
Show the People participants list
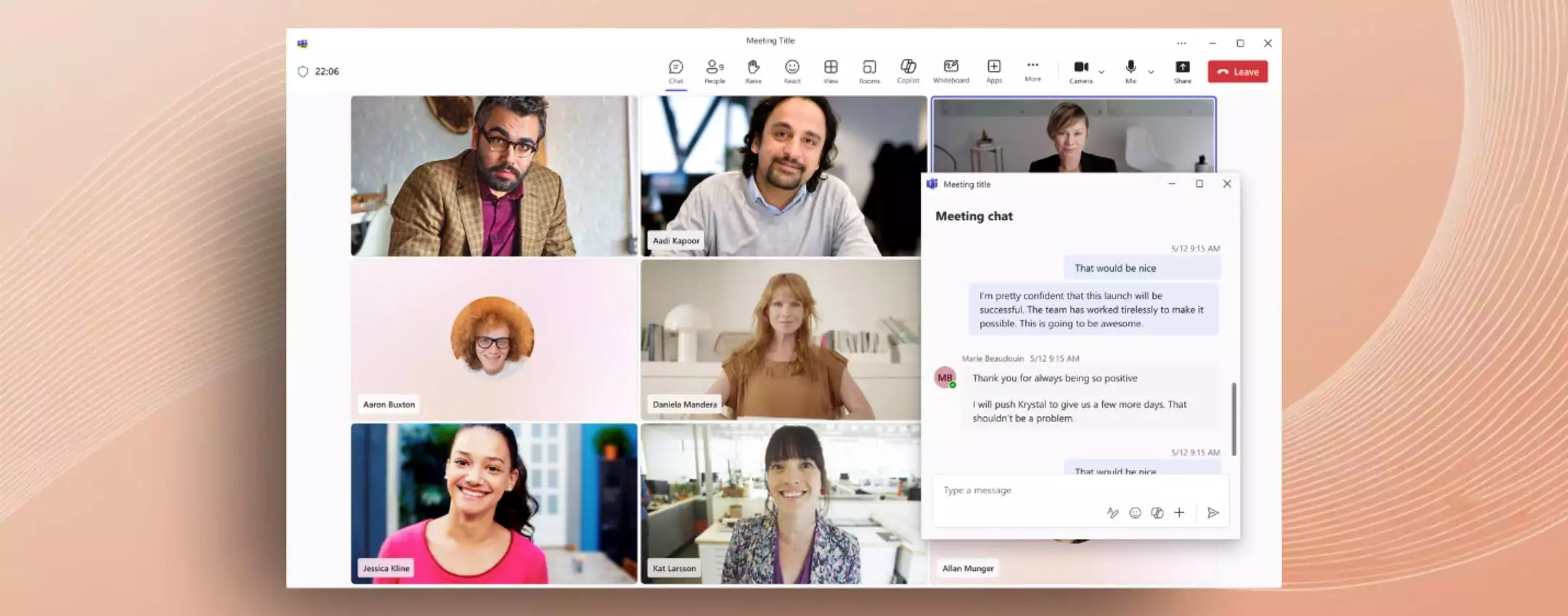pos(714,71)
